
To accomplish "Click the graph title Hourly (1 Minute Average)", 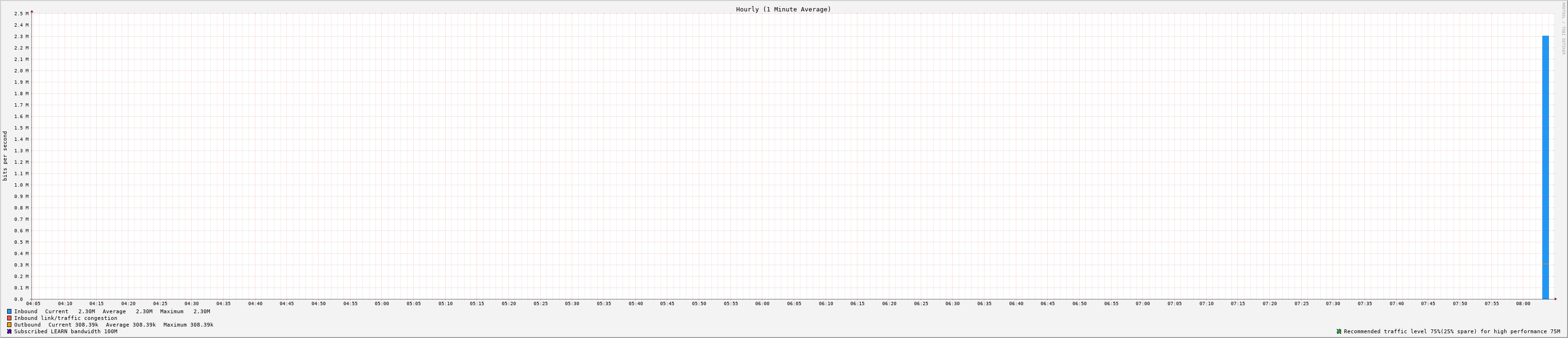I will (783, 9).
